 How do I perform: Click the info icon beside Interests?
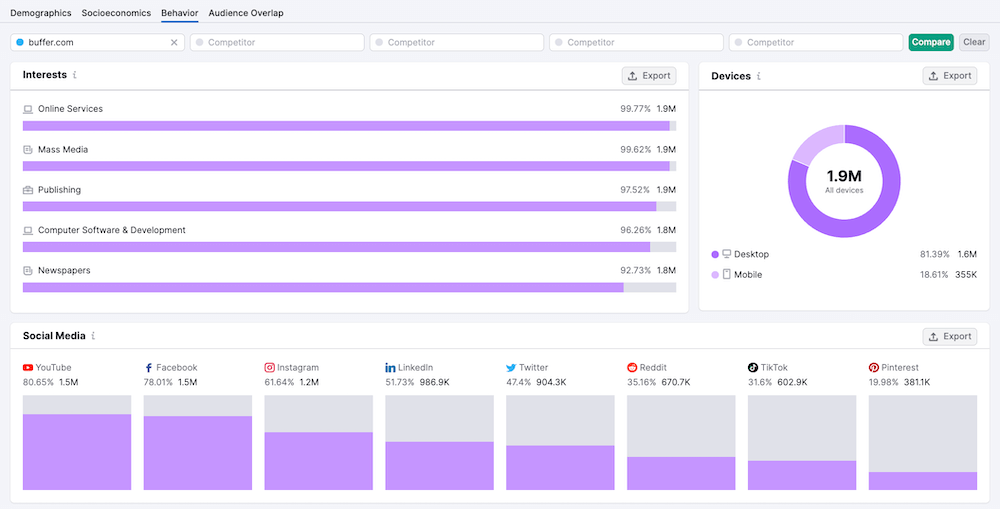[x=75, y=75]
